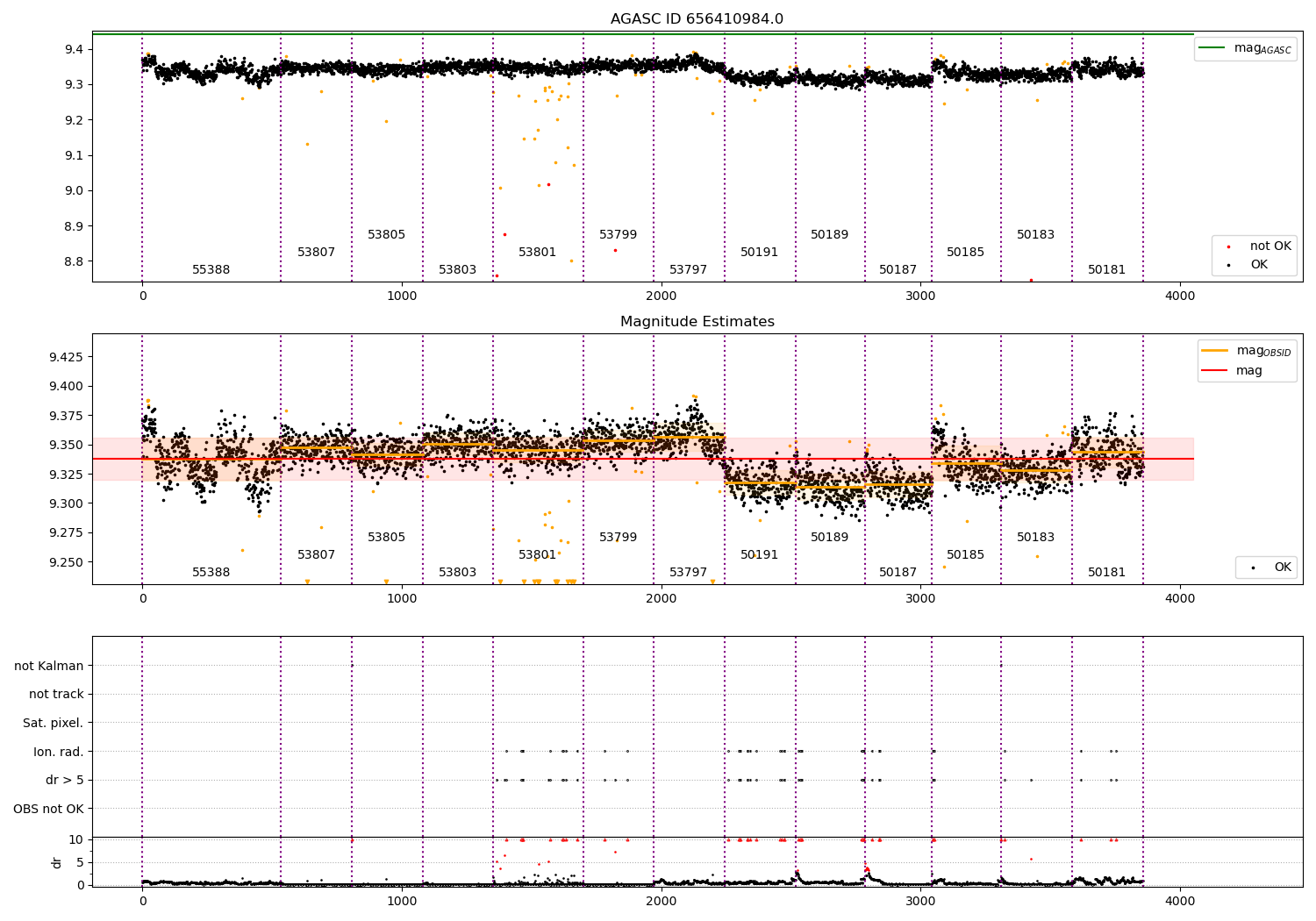The image size is (1316, 921).
Task: Click obsid label 50187 in the top panel
Action: [898, 270]
